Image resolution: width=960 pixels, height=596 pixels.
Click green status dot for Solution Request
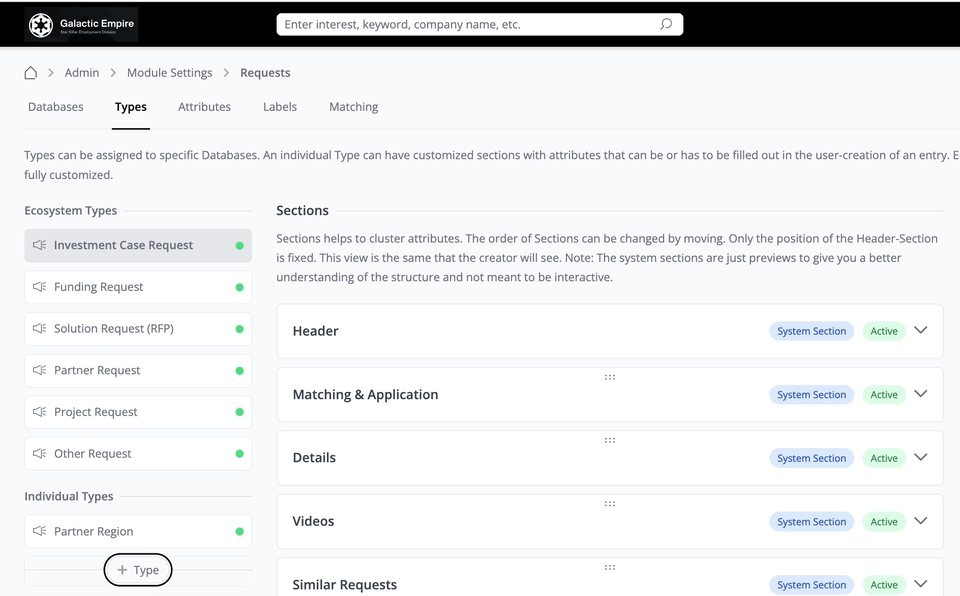point(239,329)
